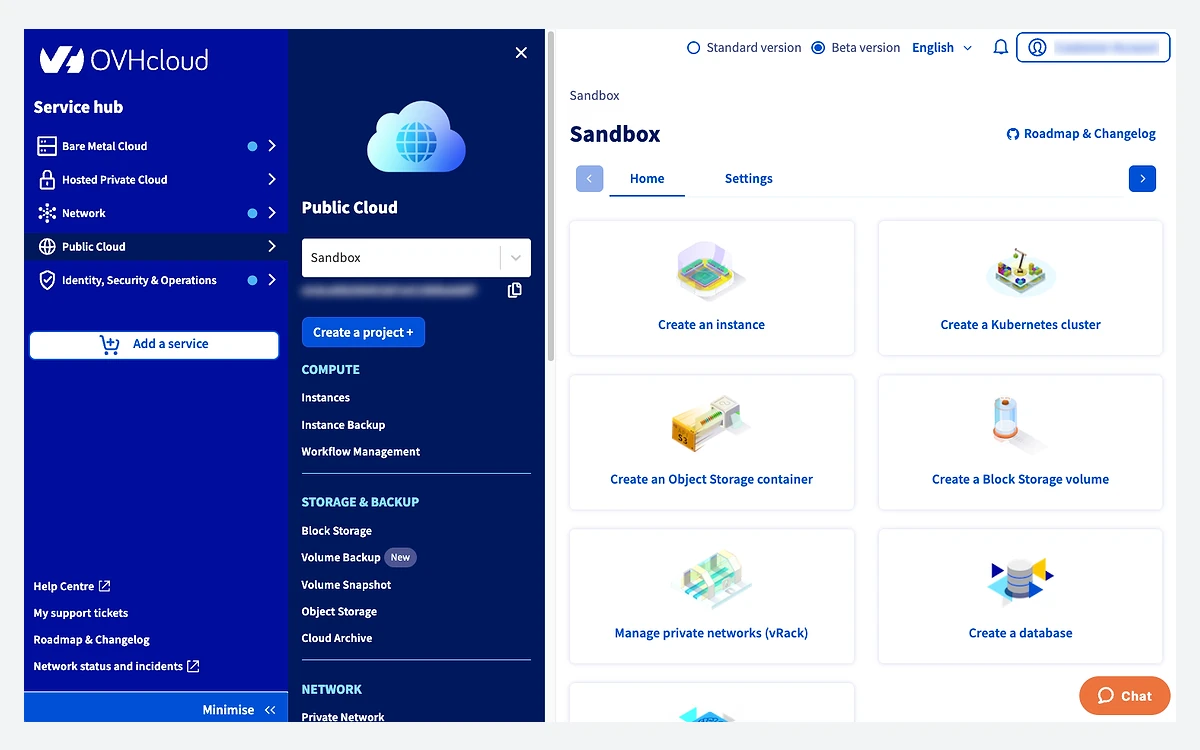Open My support tickets link
The height and width of the screenshot is (750, 1200).
81,613
